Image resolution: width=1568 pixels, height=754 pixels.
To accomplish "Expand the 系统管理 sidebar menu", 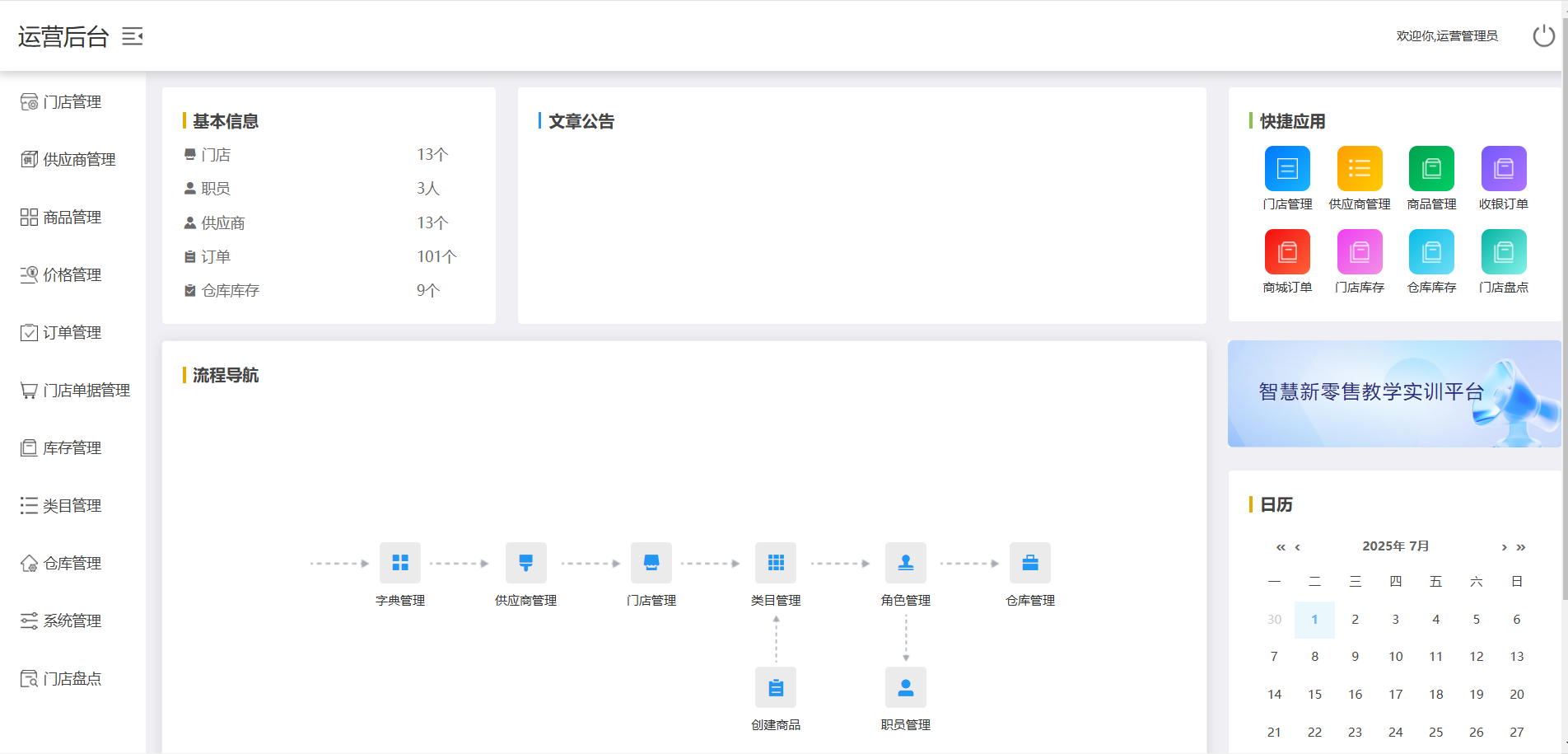I will [x=72, y=621].
